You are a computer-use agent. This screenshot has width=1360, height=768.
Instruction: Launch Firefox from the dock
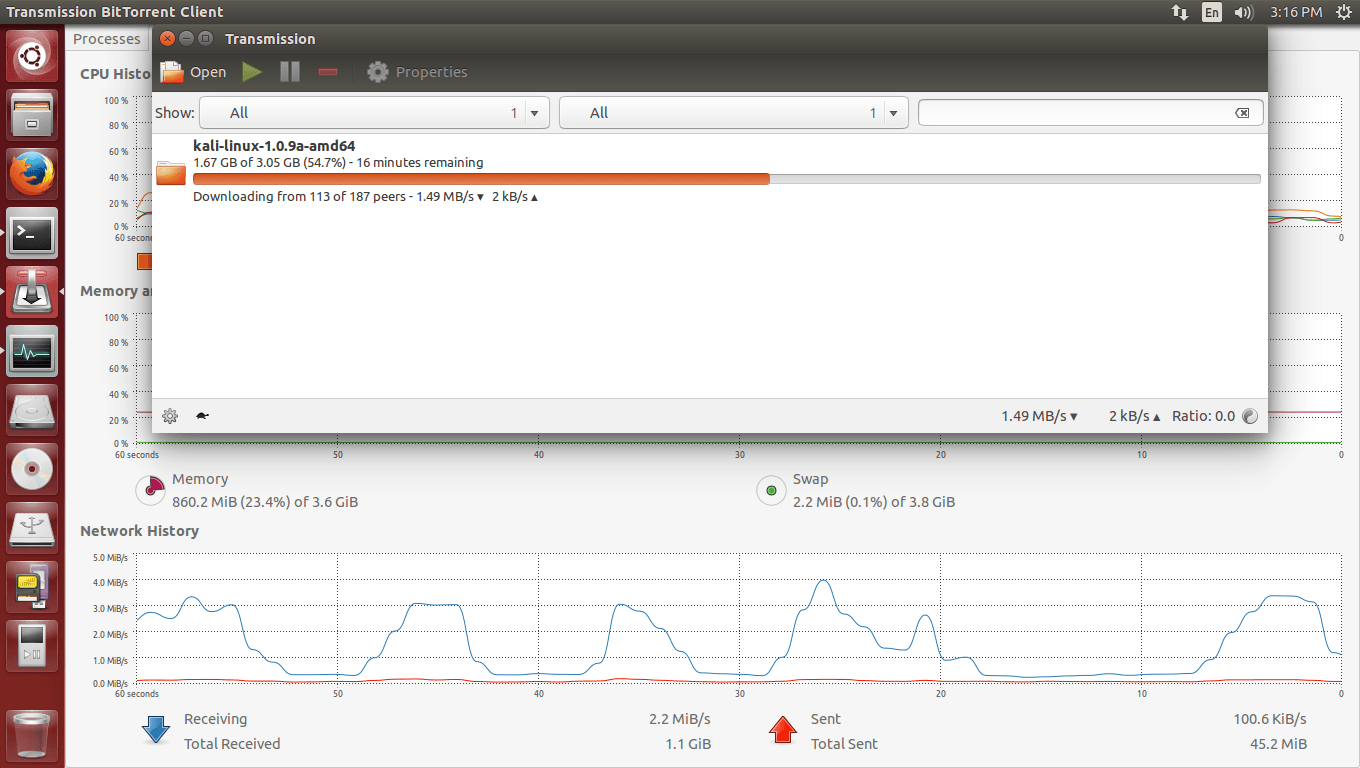coord(33,174)
